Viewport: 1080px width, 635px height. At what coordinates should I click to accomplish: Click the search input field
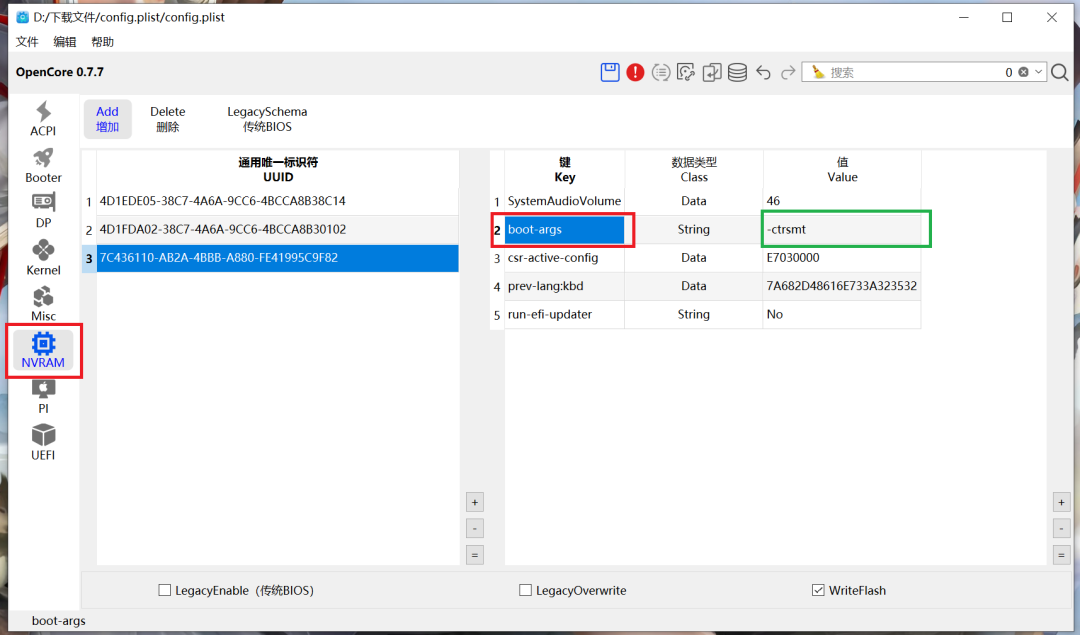910,72
